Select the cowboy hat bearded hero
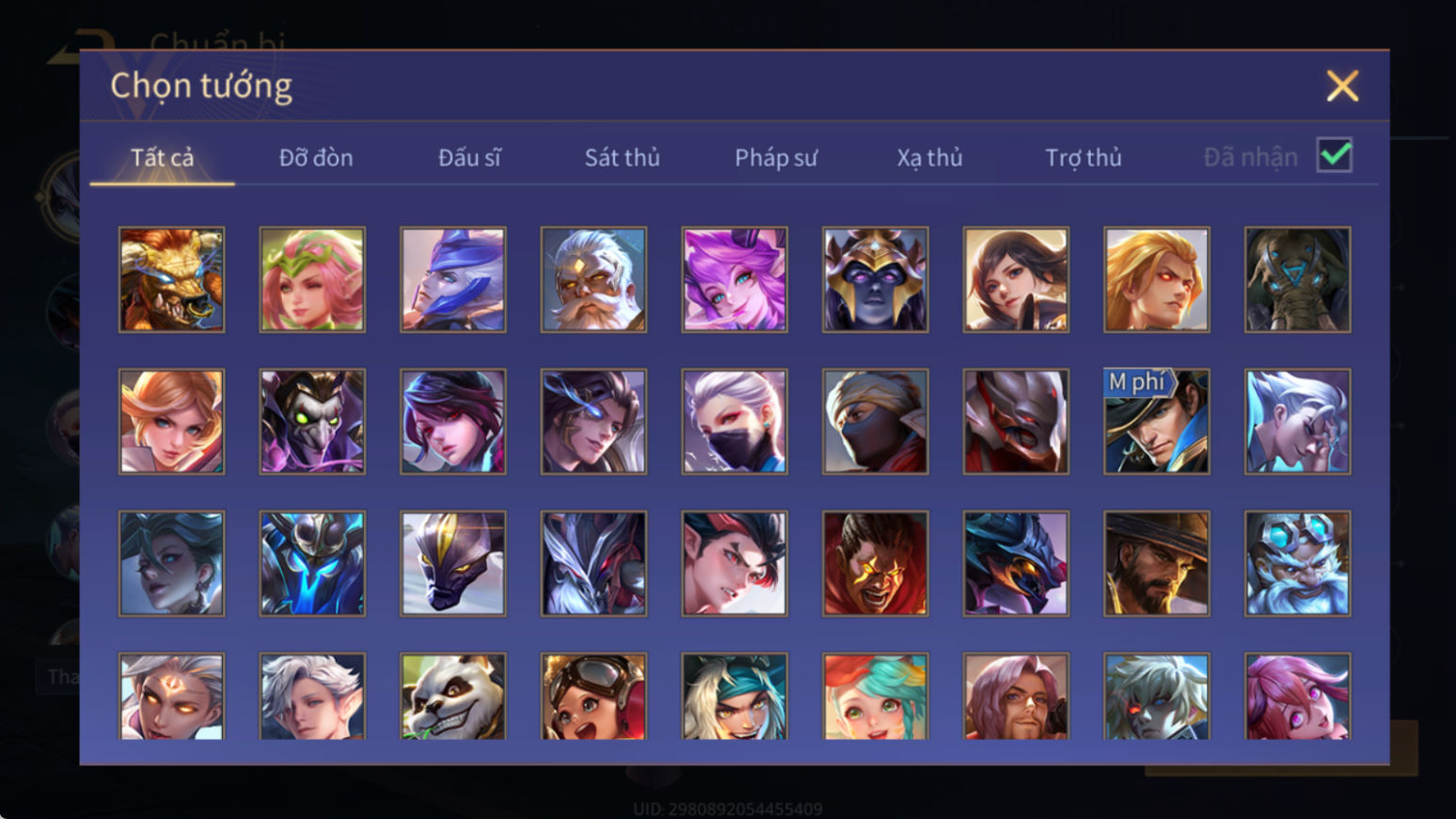Viewport: 1456px width, 819px height. [x=1156, y=563]
